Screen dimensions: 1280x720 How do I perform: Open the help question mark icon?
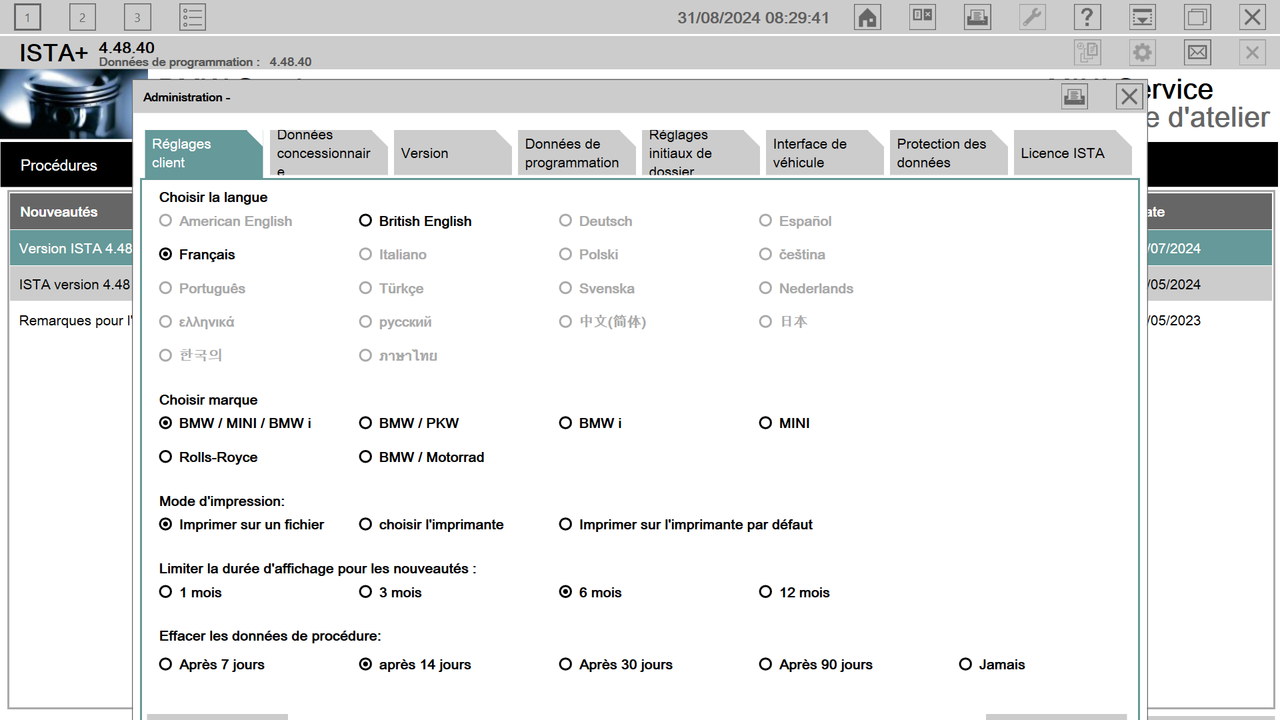pos(1087,17)
